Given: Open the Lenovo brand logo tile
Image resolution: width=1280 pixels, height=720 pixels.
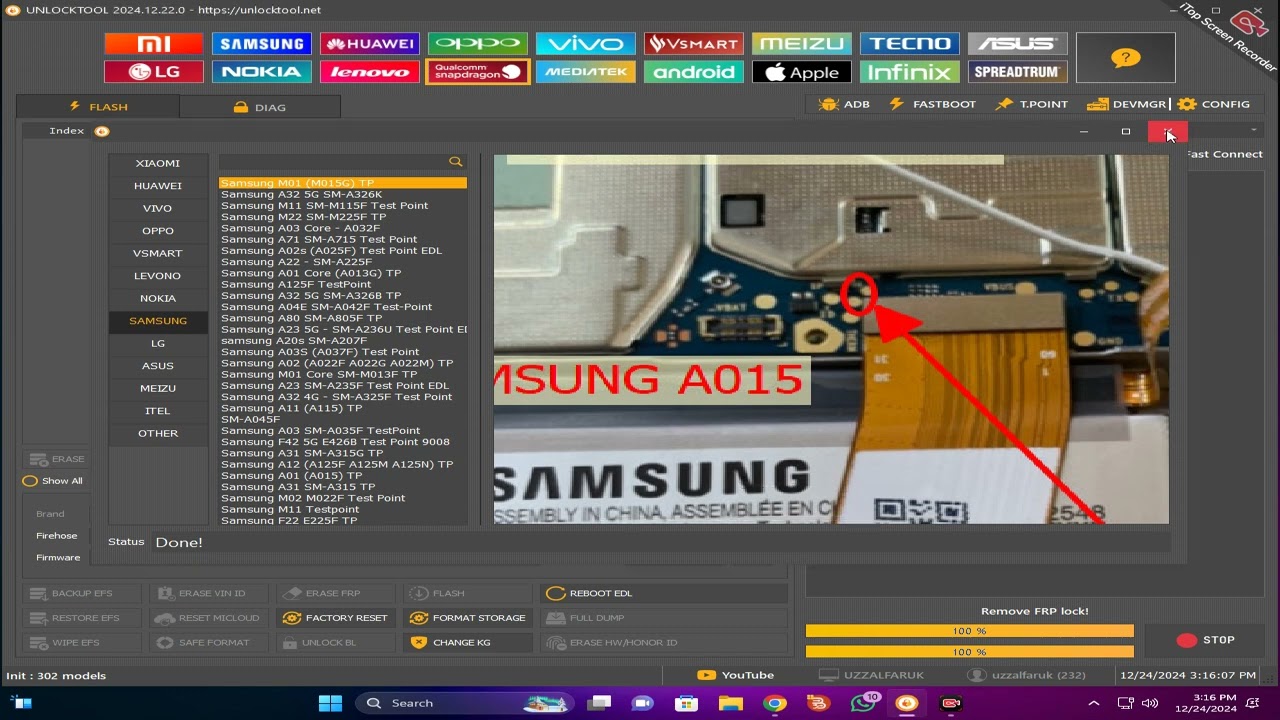Looking at the screenshot, I should [x=369, y=72].
